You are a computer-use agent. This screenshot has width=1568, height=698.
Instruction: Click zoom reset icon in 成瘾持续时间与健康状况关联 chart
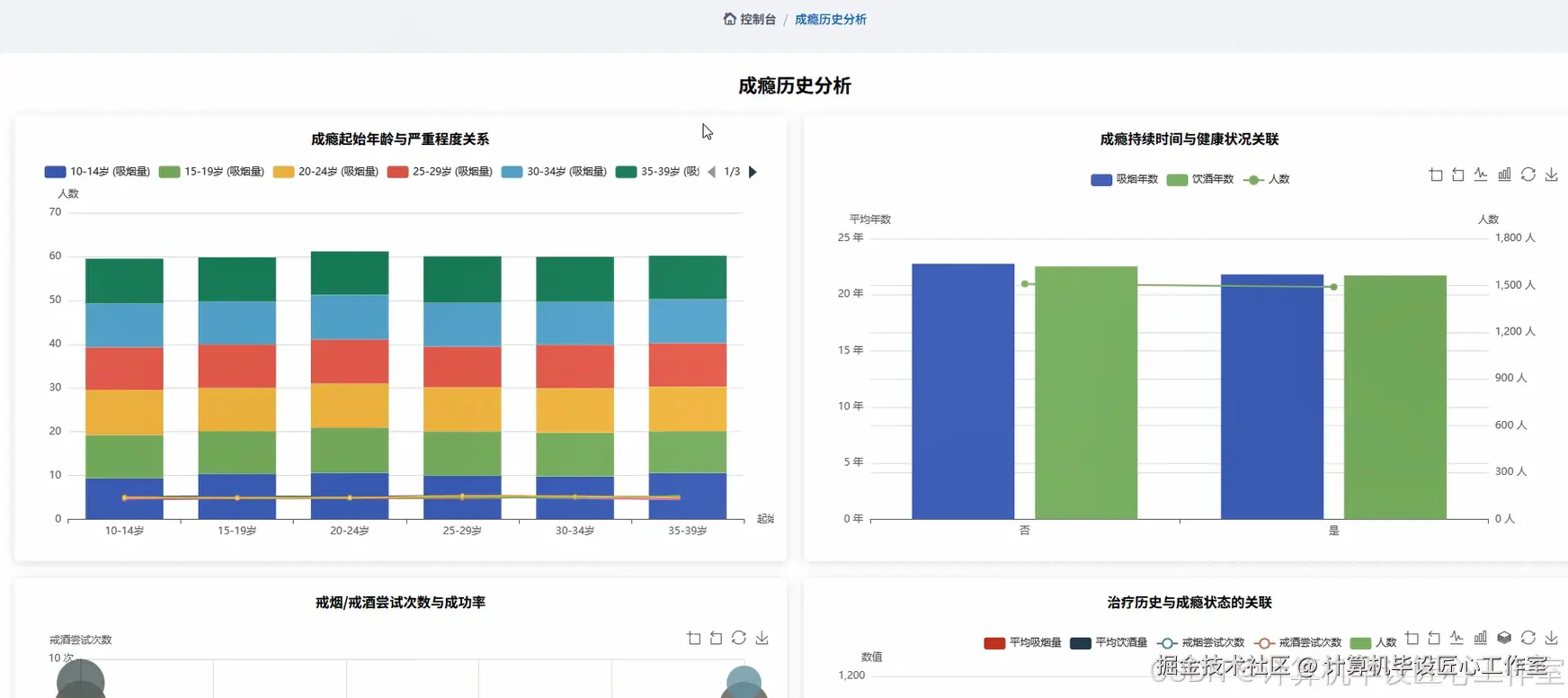coord(1458,174)
